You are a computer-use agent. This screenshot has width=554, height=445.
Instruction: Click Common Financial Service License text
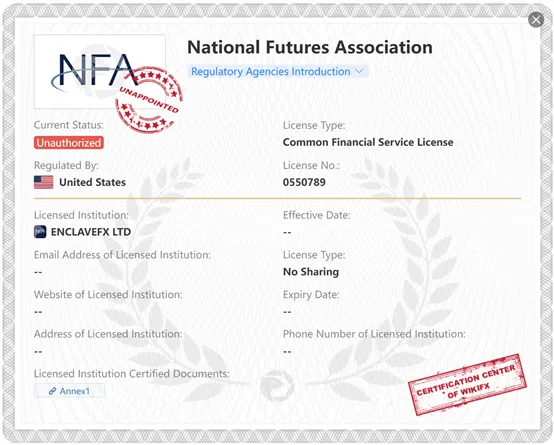368,142
